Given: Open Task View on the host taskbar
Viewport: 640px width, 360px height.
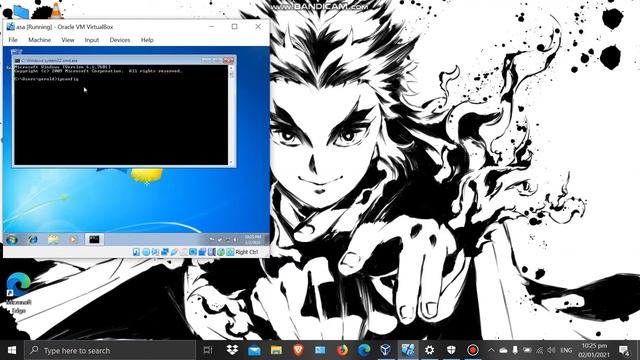Looking at the screenshot, I should click(208, 350).
